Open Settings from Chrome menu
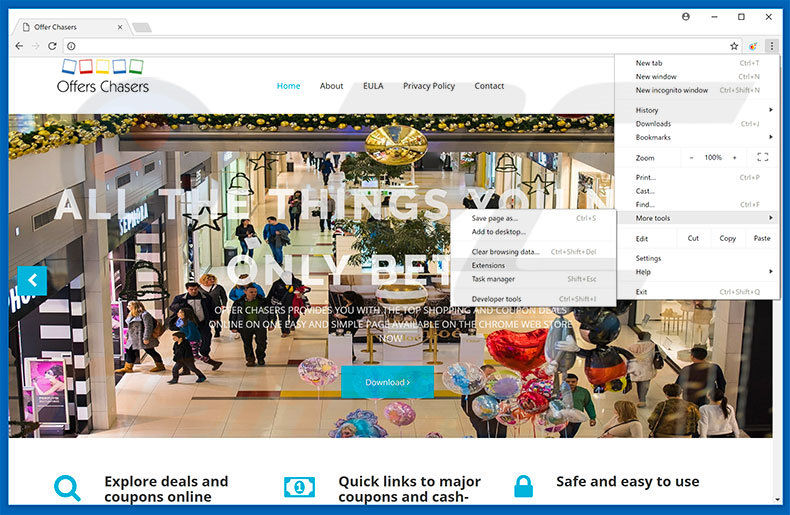Screen dimensions: 790x515 (697, 258)
